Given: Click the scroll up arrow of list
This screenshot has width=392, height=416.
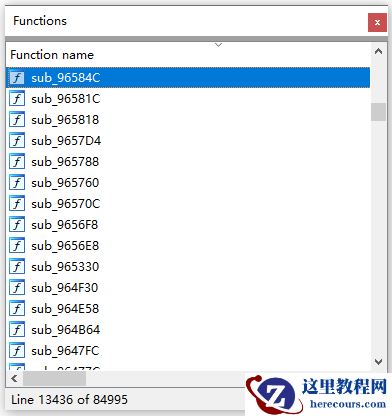Looking at the screenshot, I should tap(378, 51).
